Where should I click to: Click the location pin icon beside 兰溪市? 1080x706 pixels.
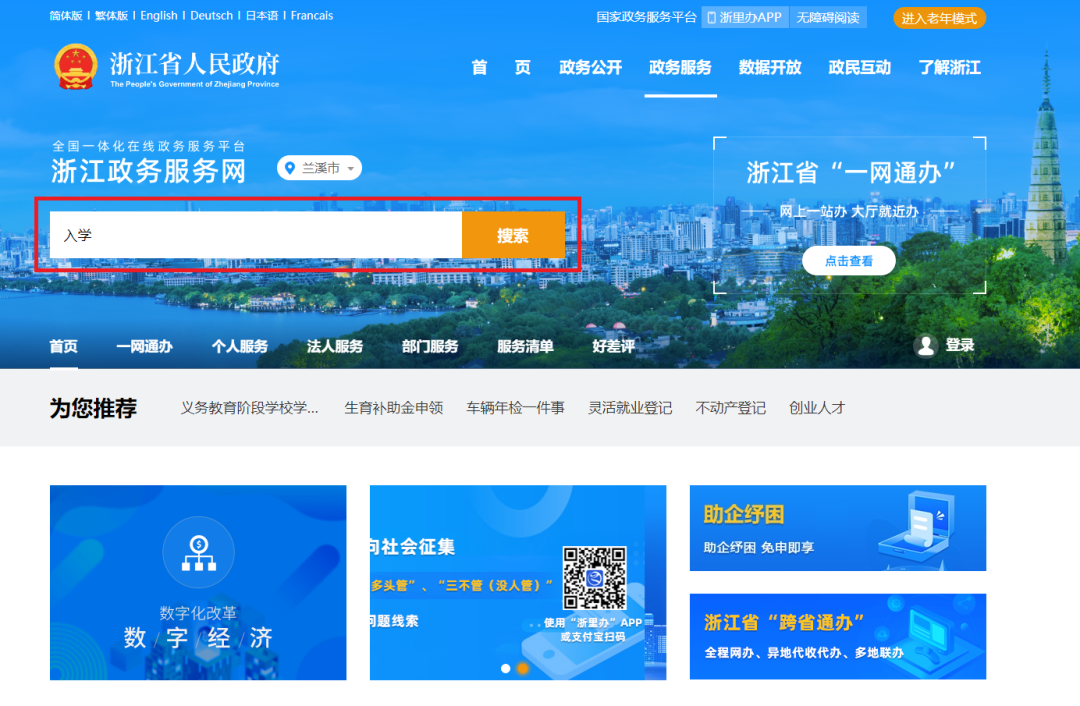coord(290,168)
